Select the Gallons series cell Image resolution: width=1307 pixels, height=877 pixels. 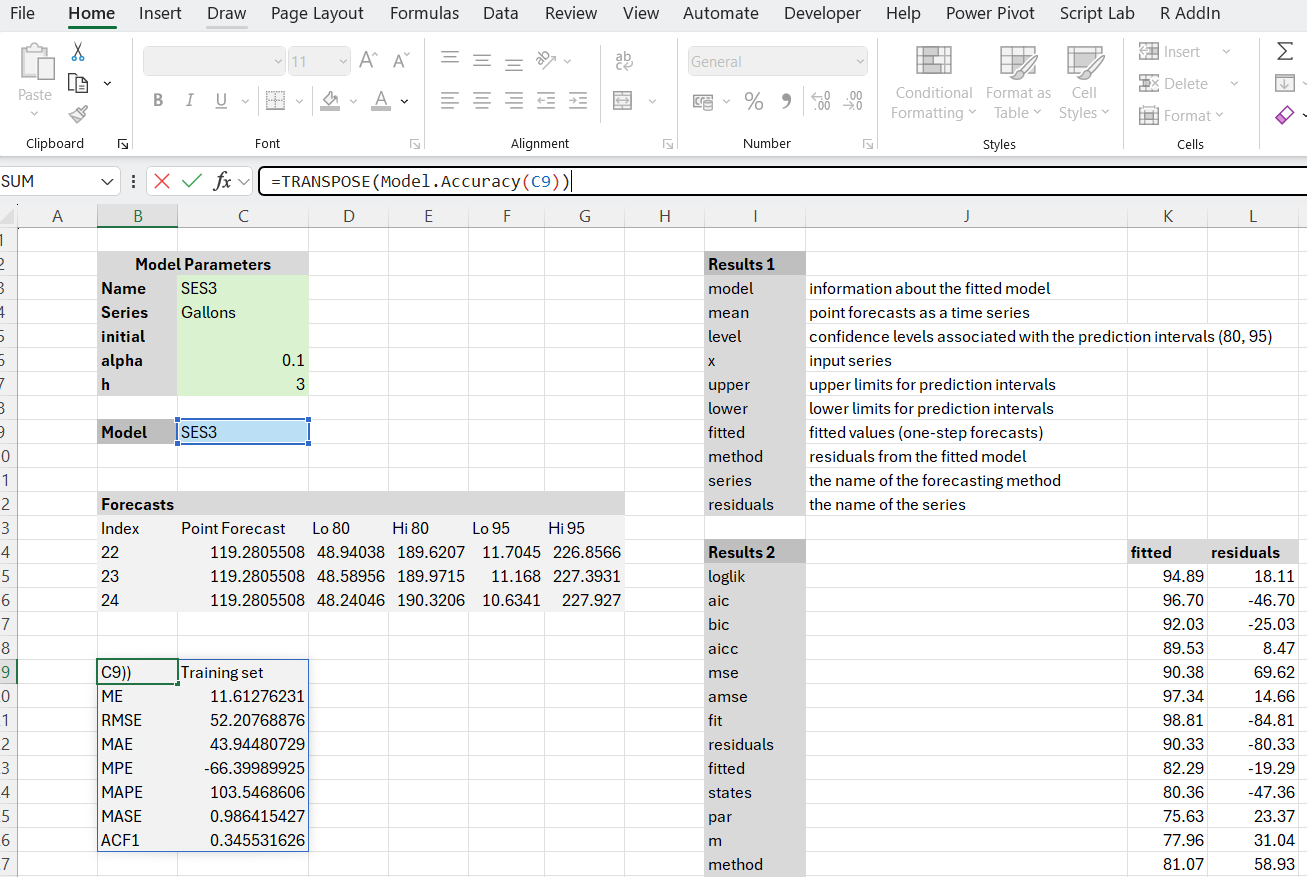243,312
